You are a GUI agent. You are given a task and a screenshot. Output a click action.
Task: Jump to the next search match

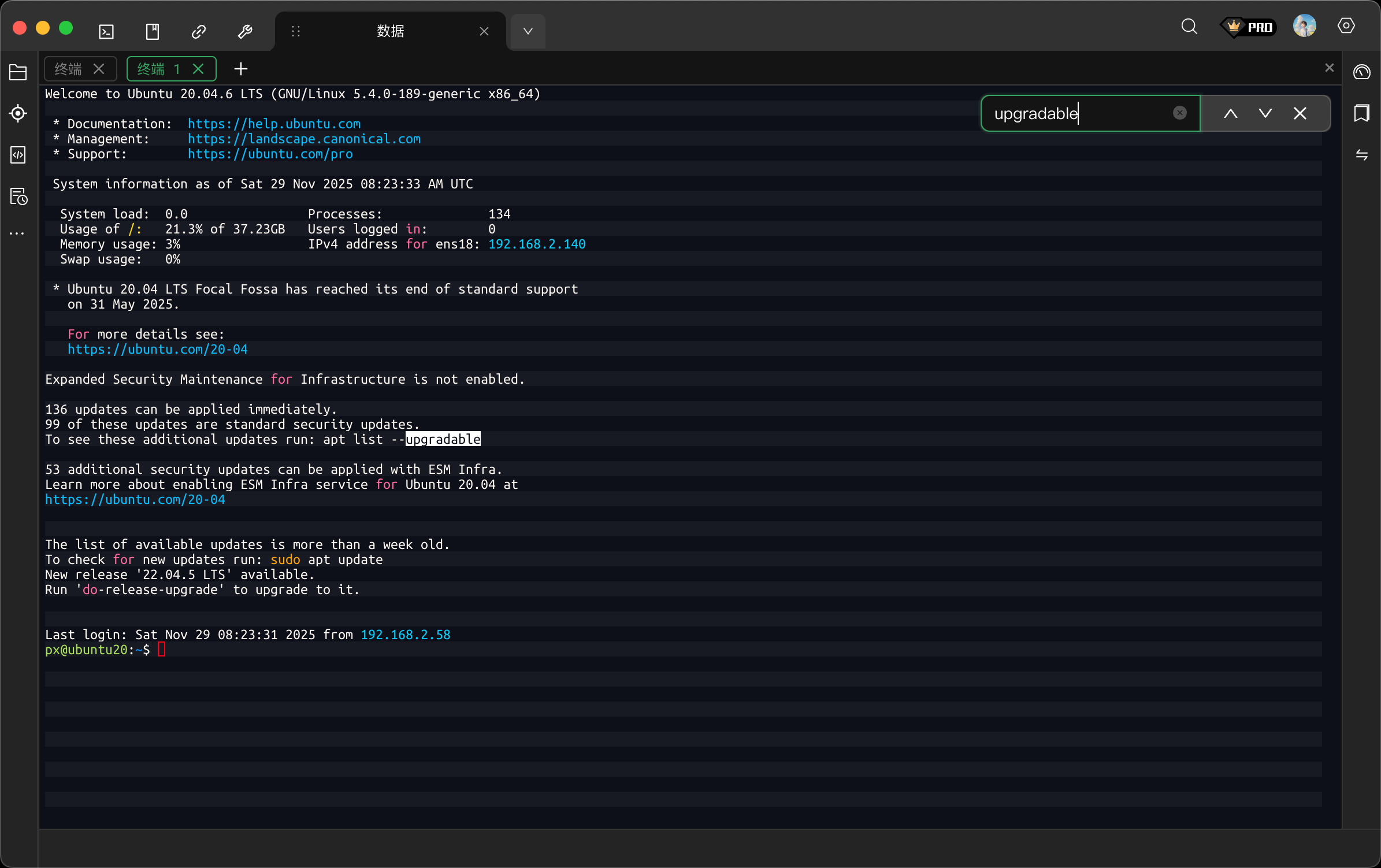coord(1265,113)
